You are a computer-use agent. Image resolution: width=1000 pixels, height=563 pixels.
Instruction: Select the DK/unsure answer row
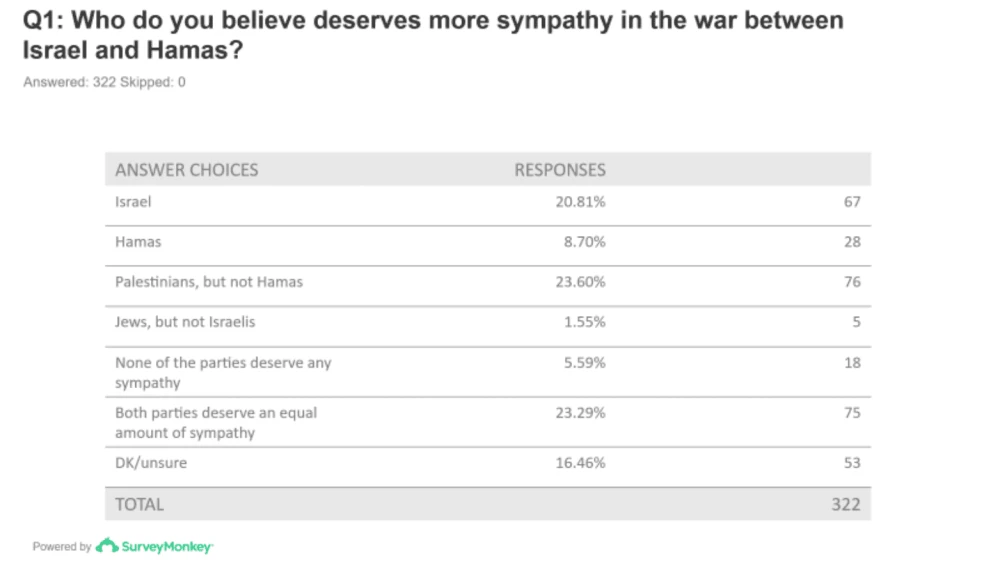(151, 463)
